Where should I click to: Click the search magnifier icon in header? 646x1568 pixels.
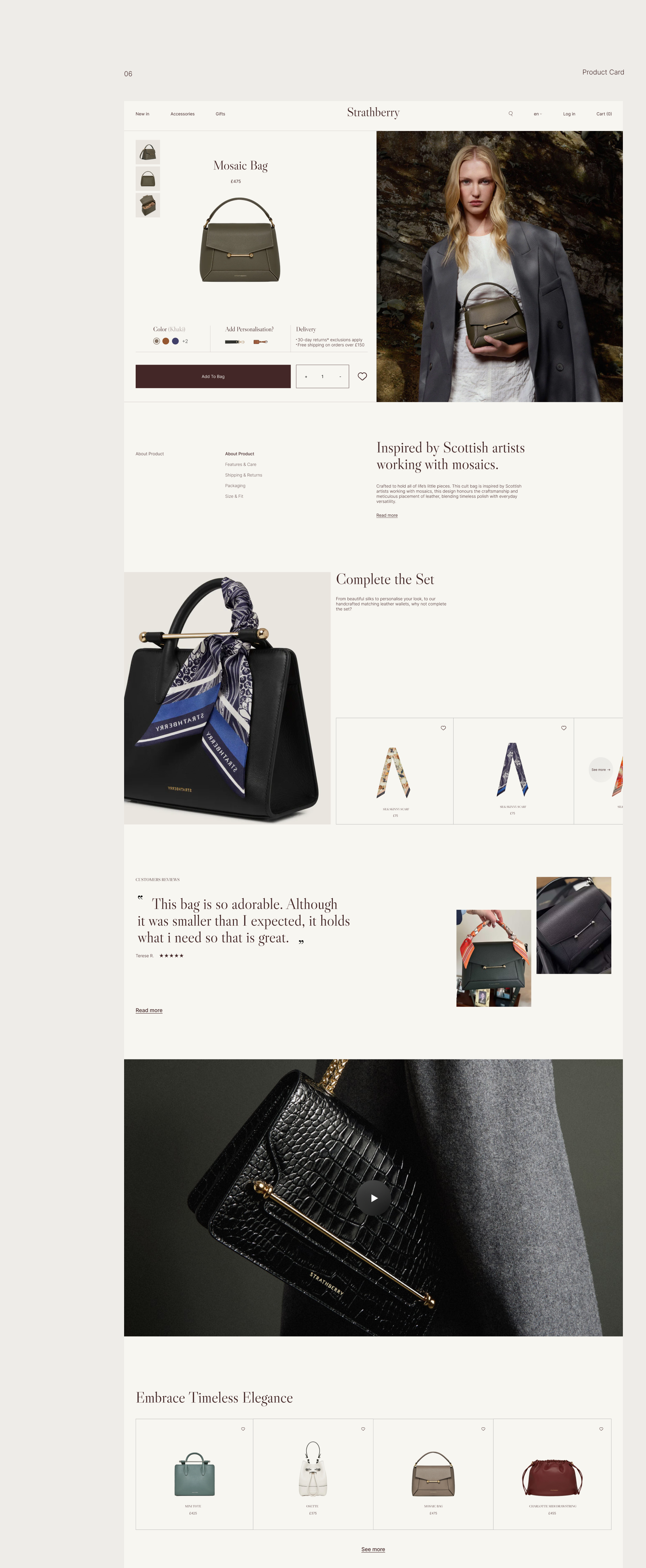coord(510,114)
